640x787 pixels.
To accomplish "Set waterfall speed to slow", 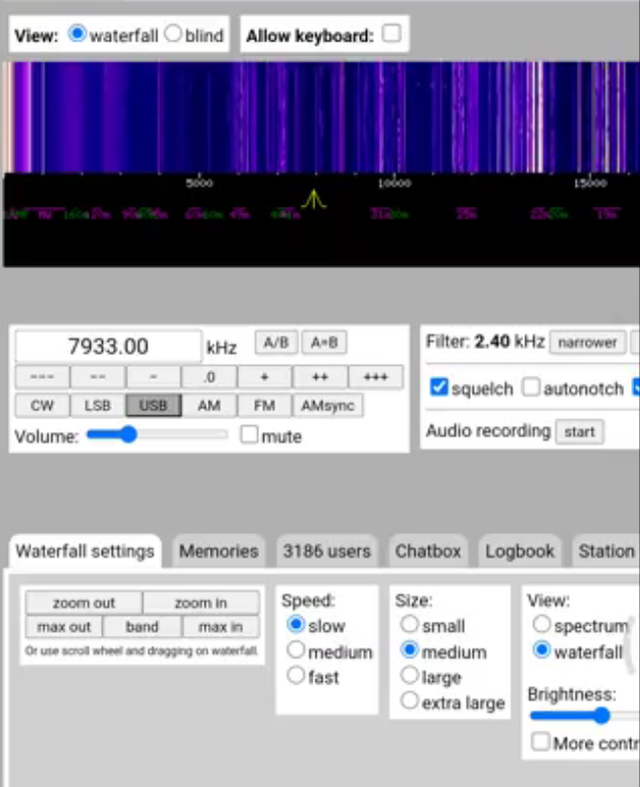I will pos(296,624).
